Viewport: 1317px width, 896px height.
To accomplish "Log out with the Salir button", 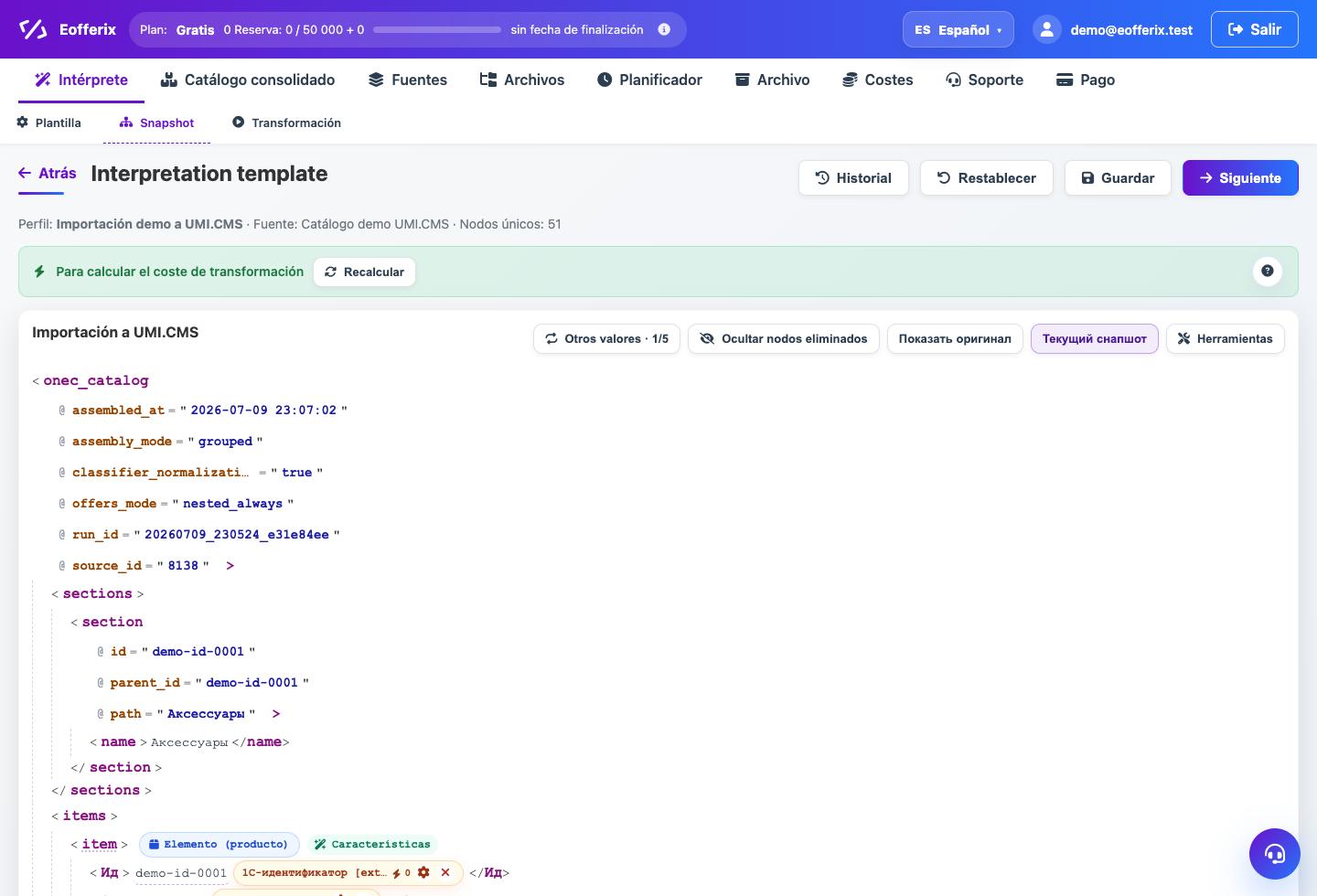I will point(1254,29).
